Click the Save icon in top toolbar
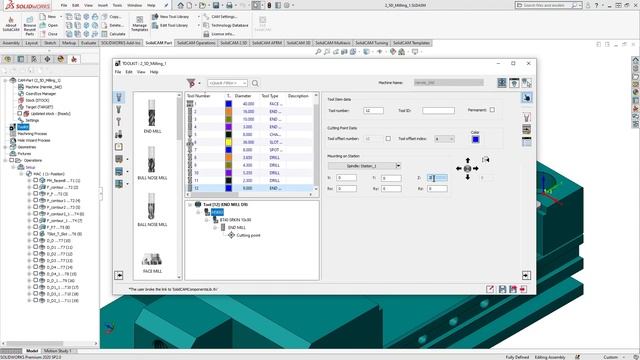Screen dimensions: 640x360 (216, 5)
